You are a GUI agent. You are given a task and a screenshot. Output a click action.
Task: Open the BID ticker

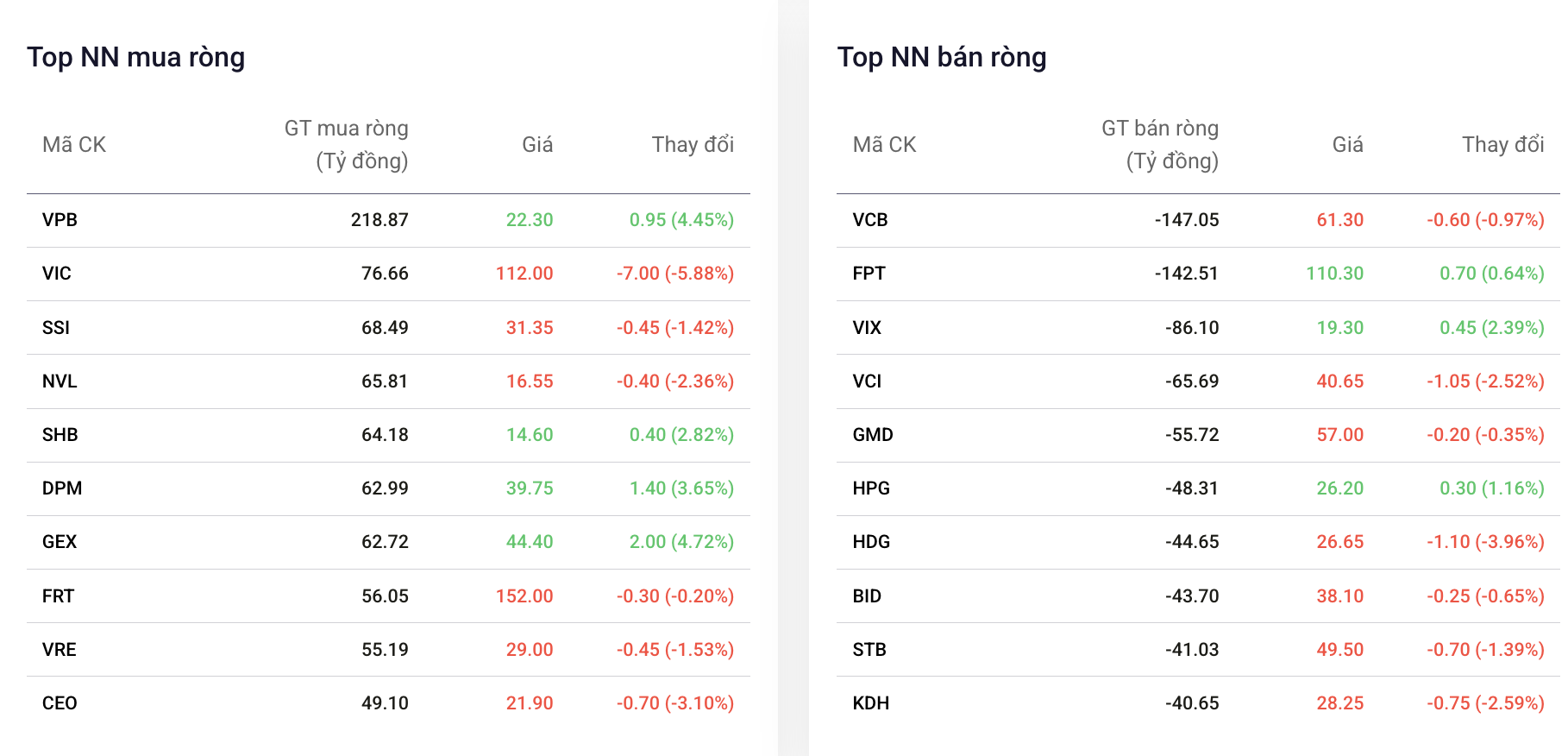click(867, 596)
